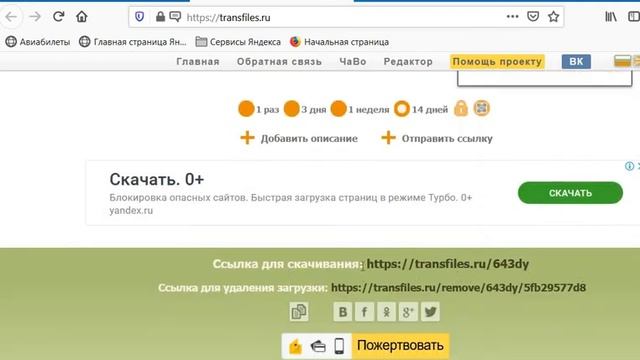Viewport: 640px width, 360px height.
Task: Share link on Odnoklassniki
Action: [x=387, y=312]
